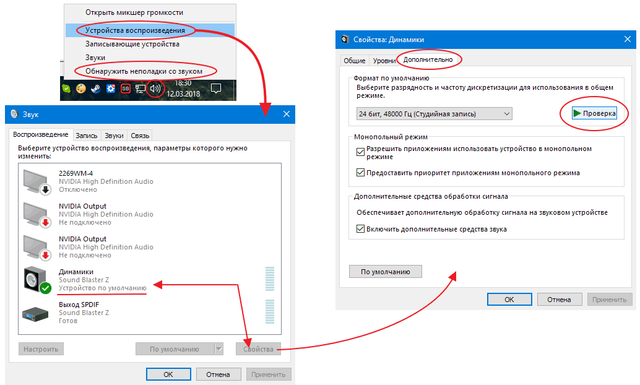This screenshot has height=385, width=640.
Task: Close the Звук window
Action: 287,114
